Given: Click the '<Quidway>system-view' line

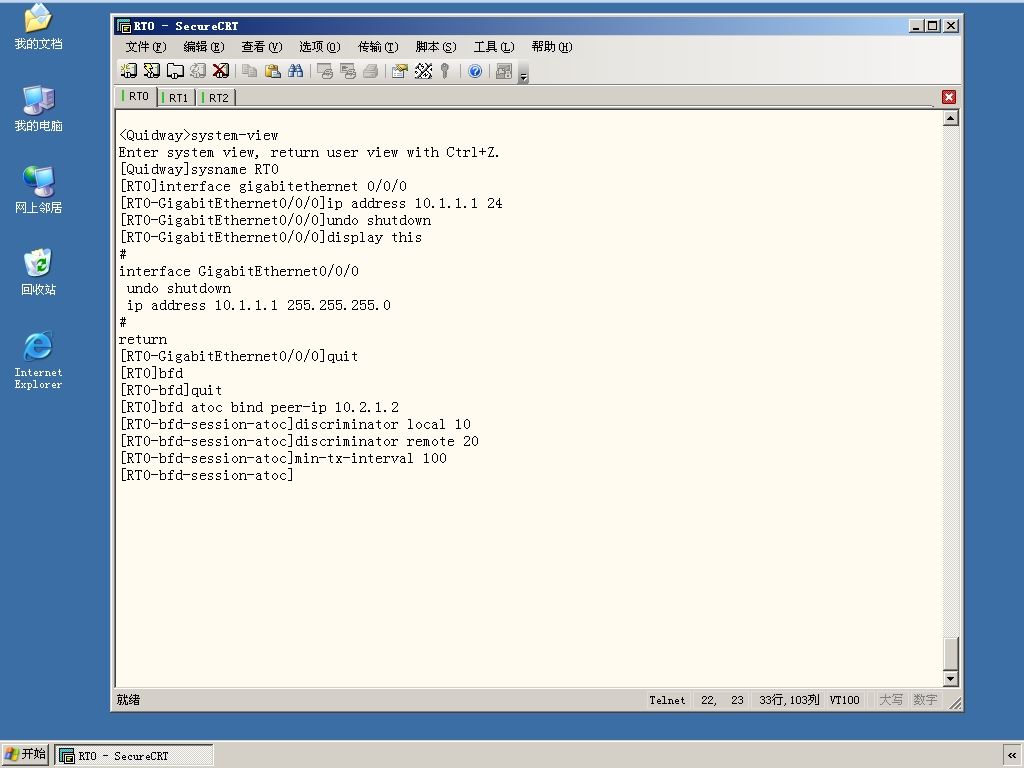Looking at the screenshot, I should pyautogui.click(x=199, y=136).
